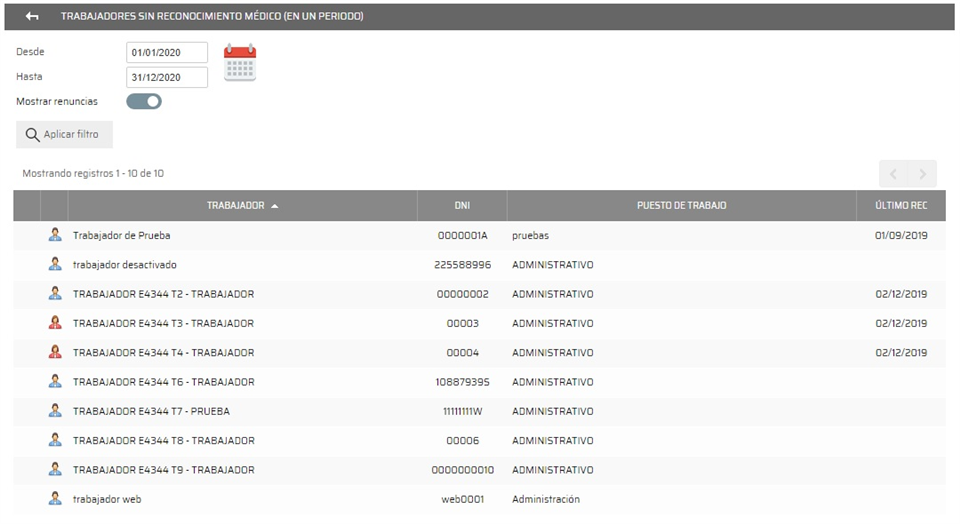
Task: Click DNI value 000000010
Action: 462,470
